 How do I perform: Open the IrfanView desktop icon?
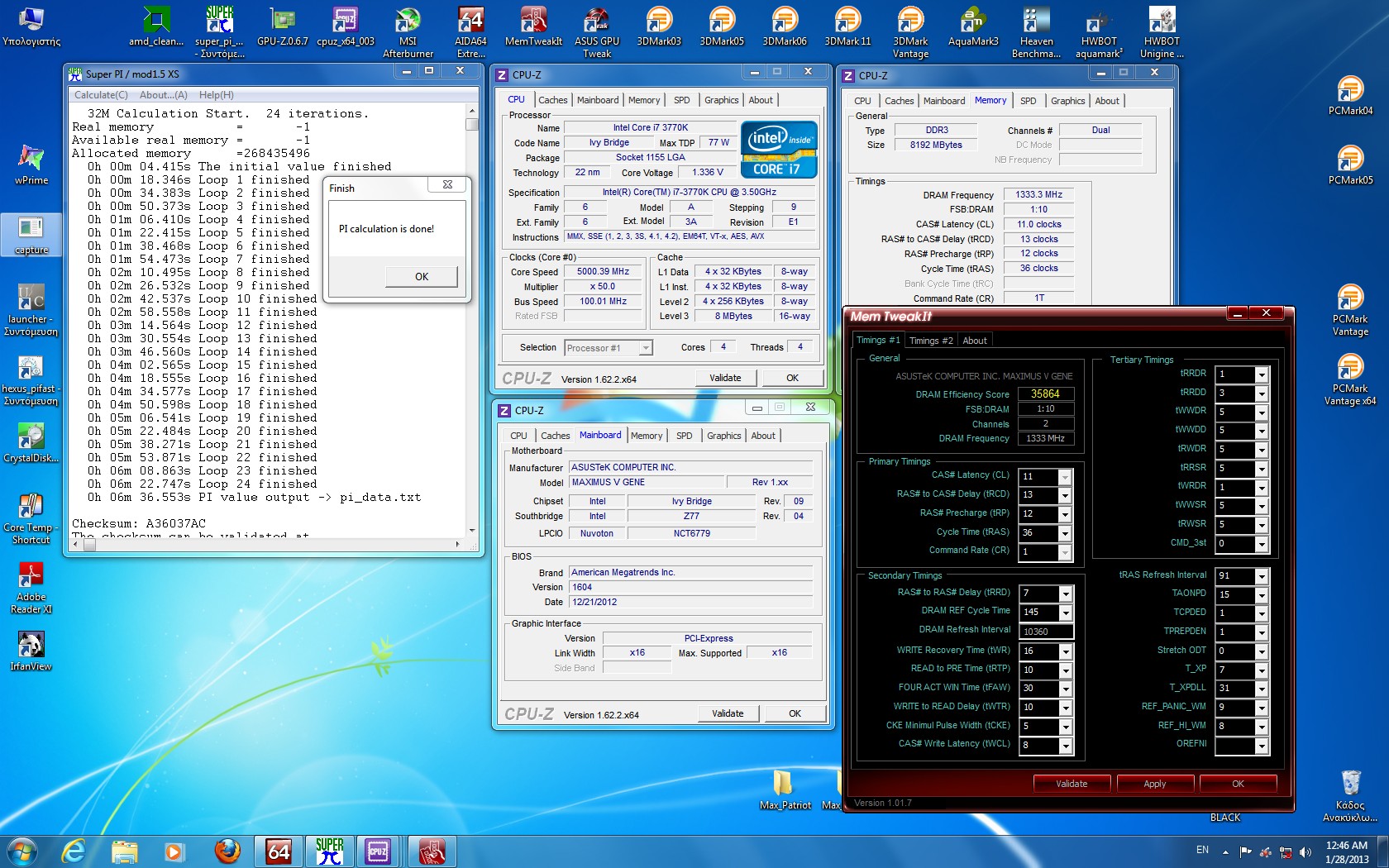pos(31,651)
